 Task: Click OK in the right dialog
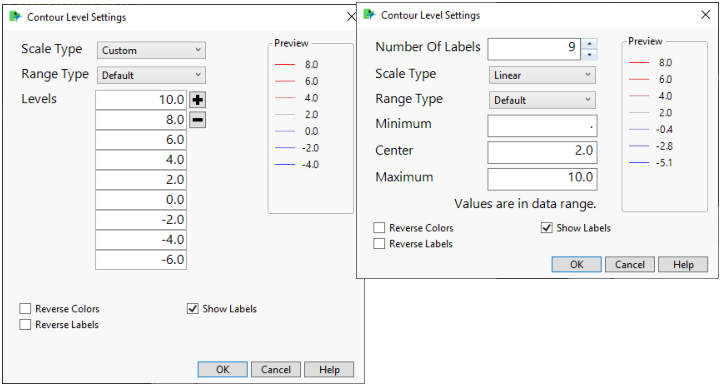[577, 265]
